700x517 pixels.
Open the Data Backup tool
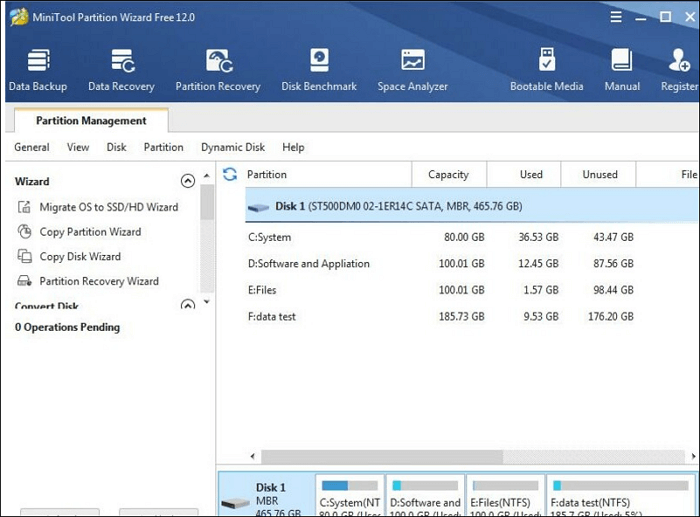tap(38, 69)
